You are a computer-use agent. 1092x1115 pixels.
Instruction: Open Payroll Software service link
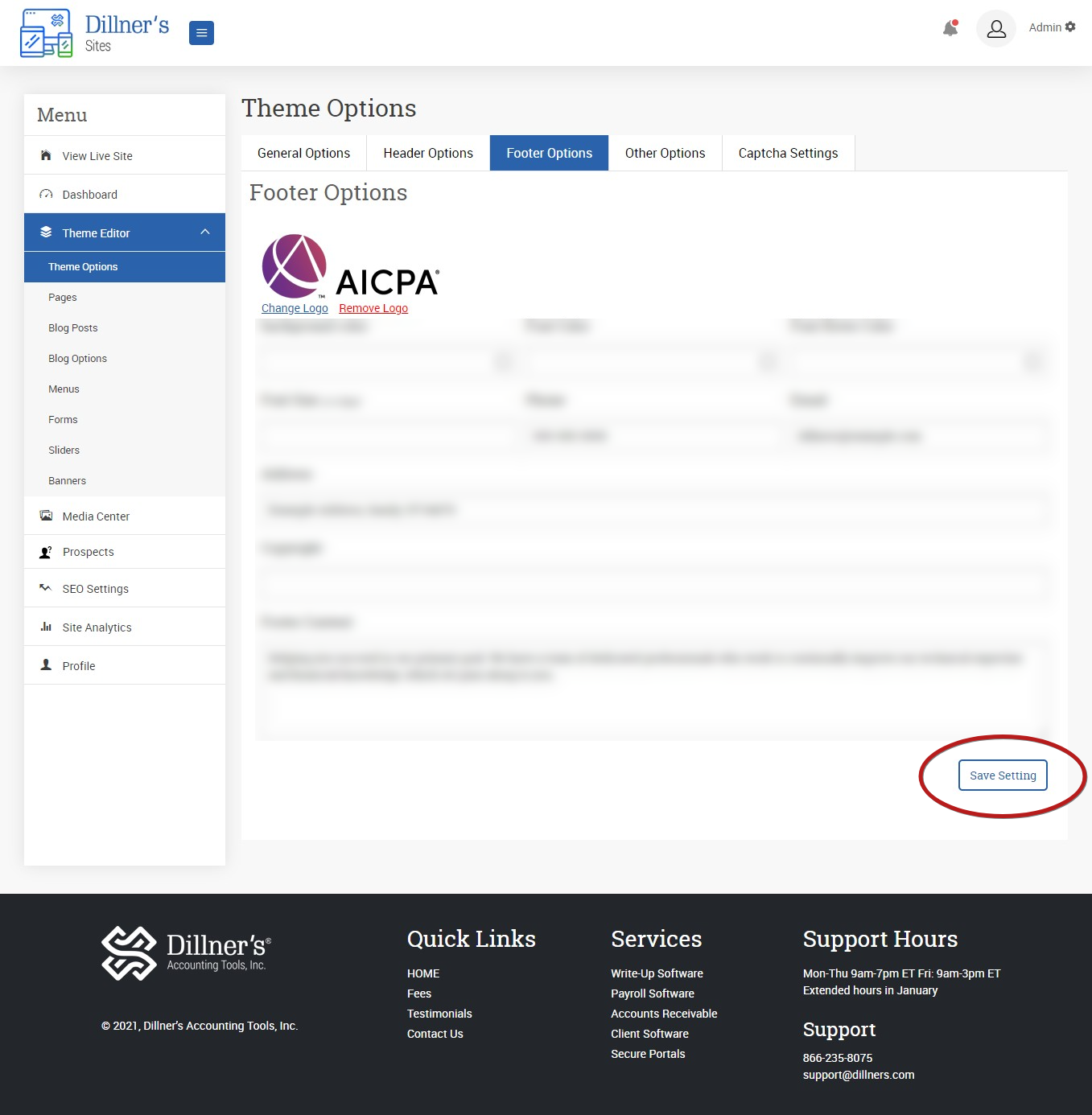point(653,994)
